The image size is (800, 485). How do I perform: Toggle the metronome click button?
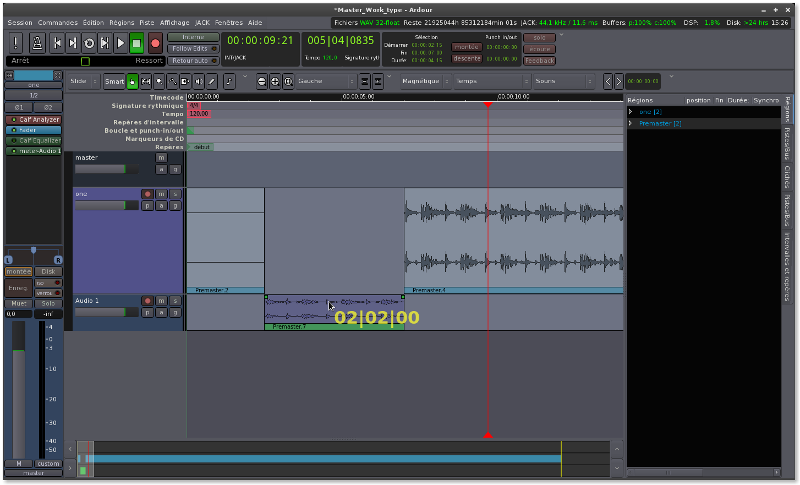coord(37,43)
